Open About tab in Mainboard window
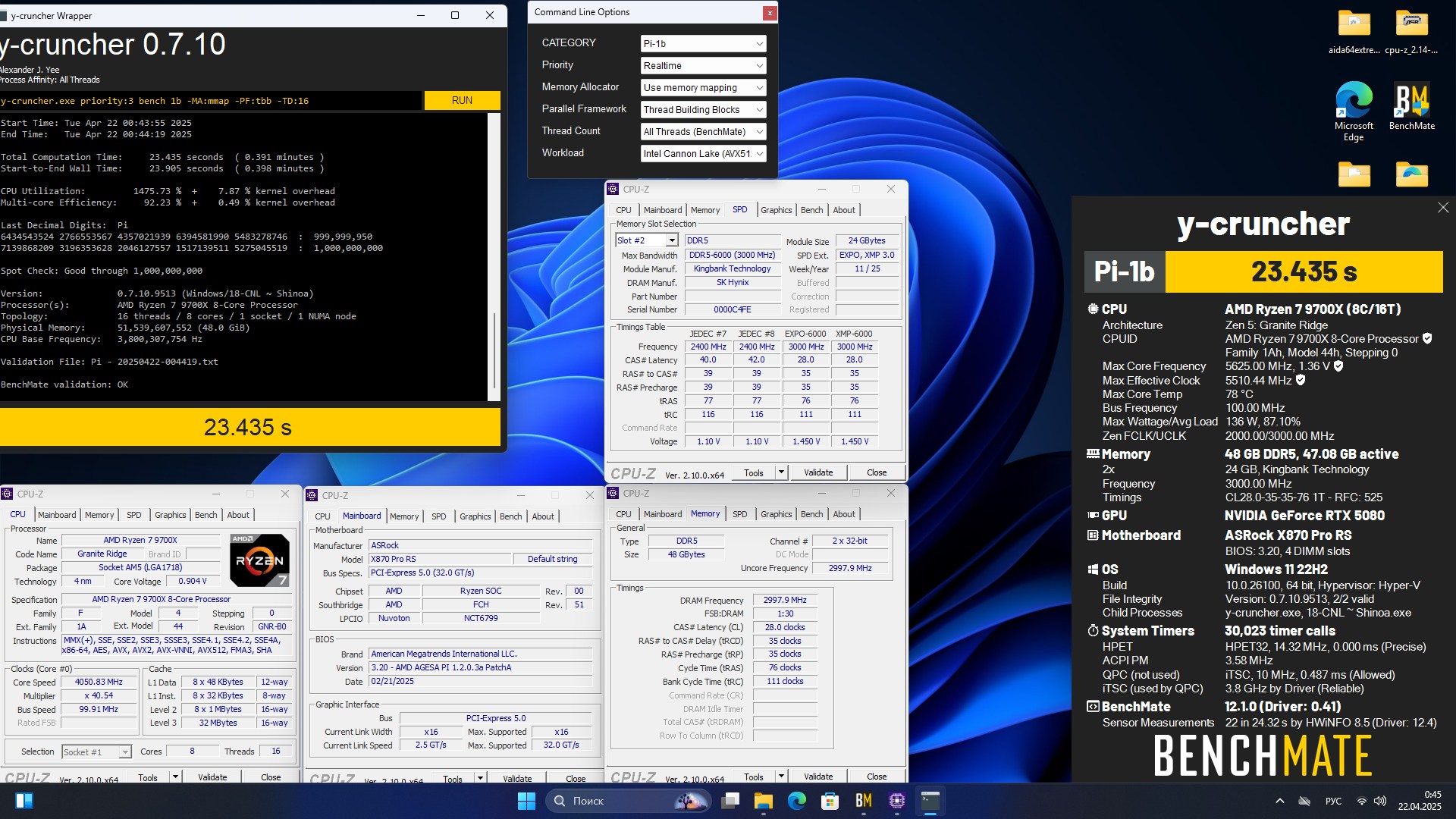Viewport: 1456px width, 819px height. click(x=542, y=516)
